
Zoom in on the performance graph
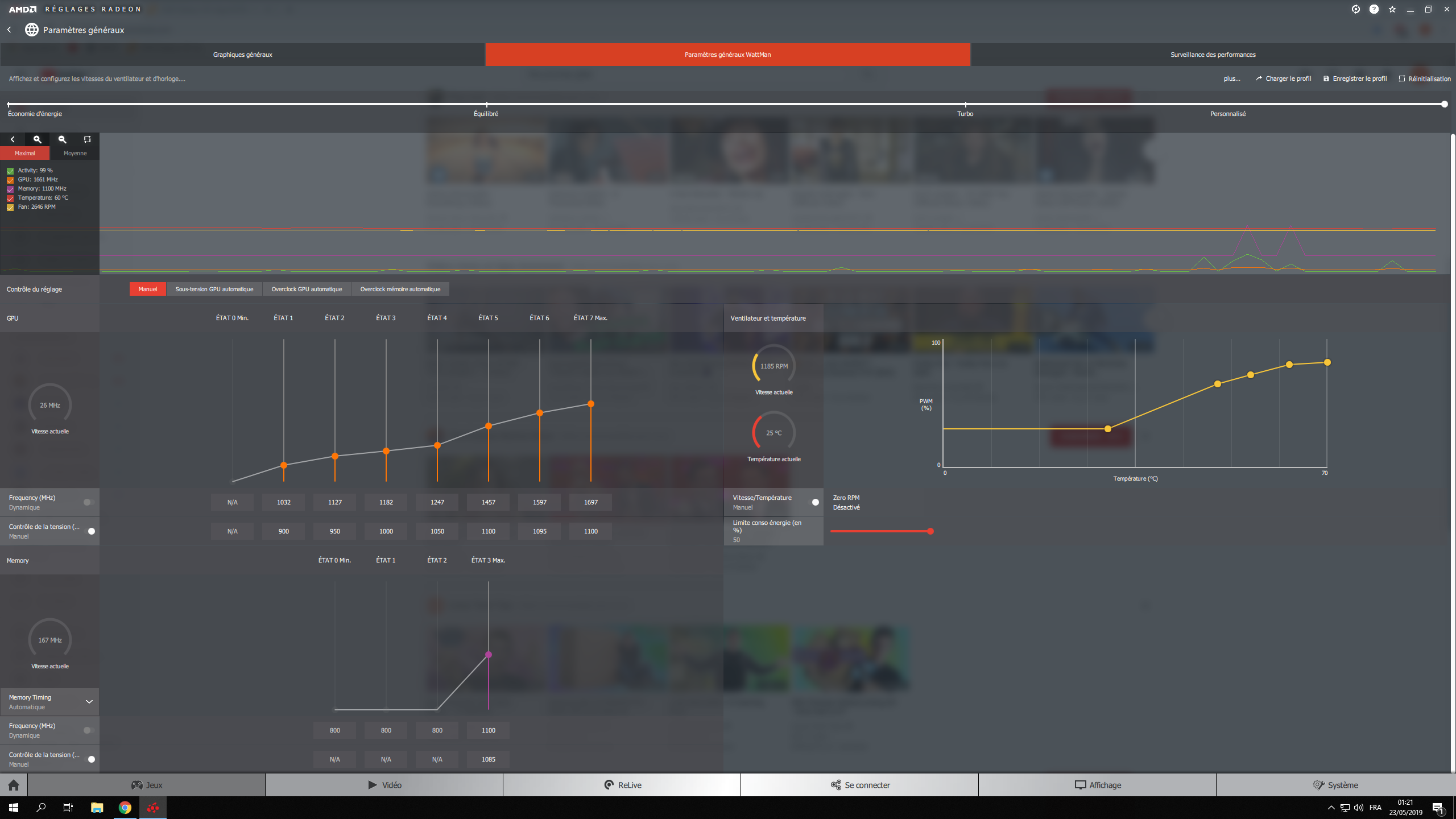(38, 139)
